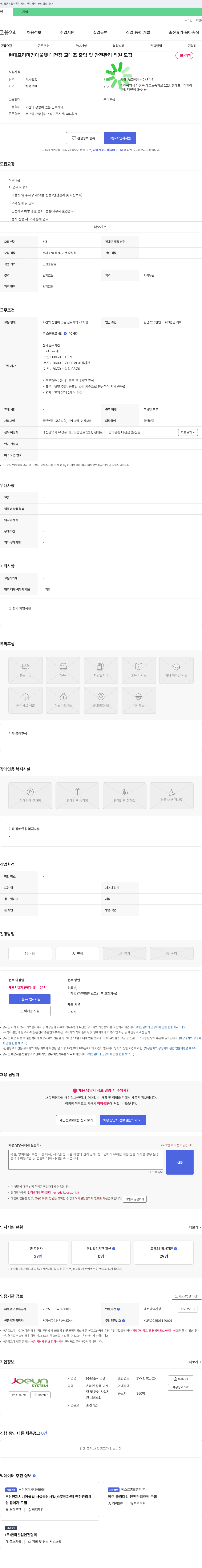Open the 채용정보 menu
This screenshot has height=1568, width=202.
34,32
